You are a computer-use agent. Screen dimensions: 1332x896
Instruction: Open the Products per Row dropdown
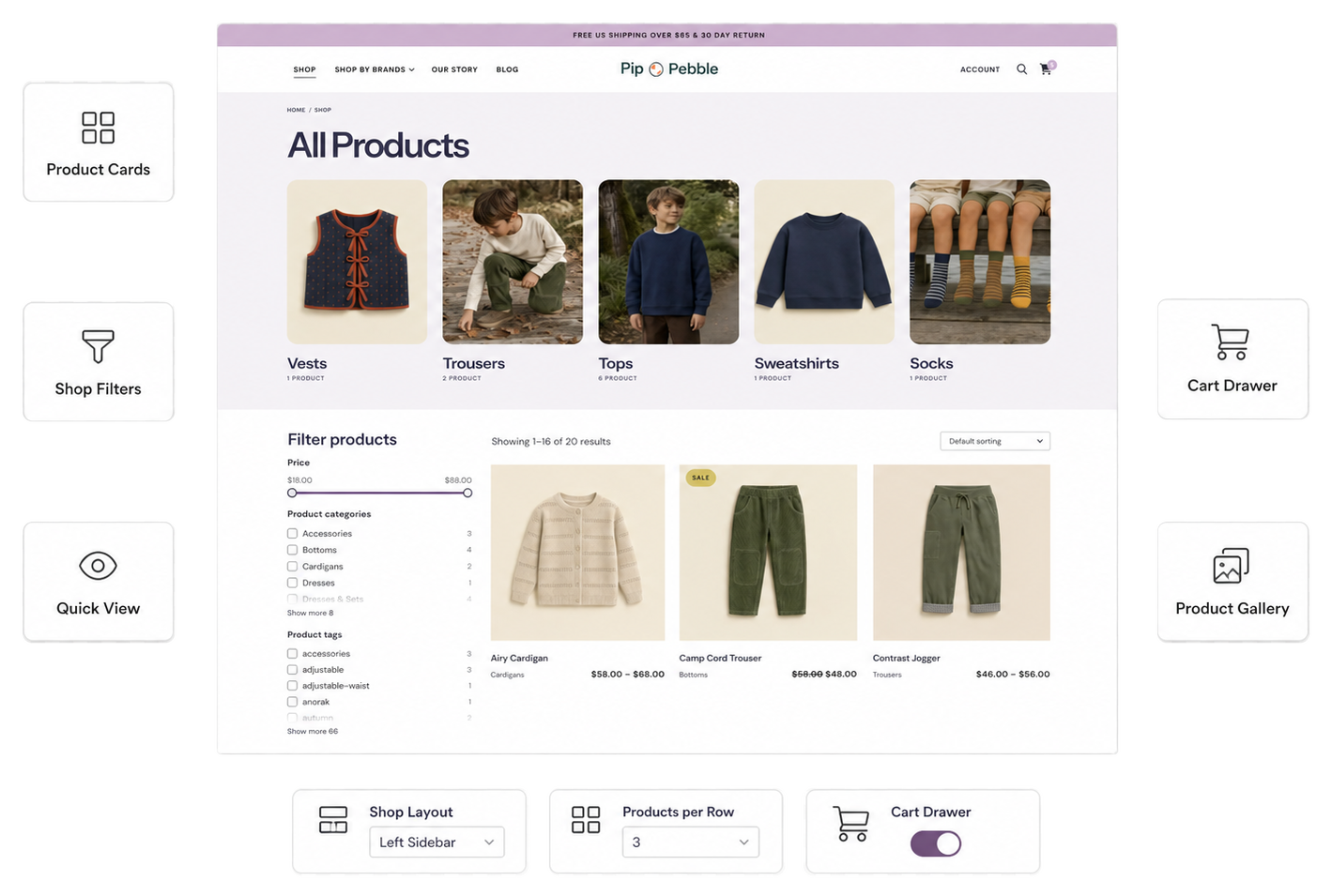tap(690, 843)
